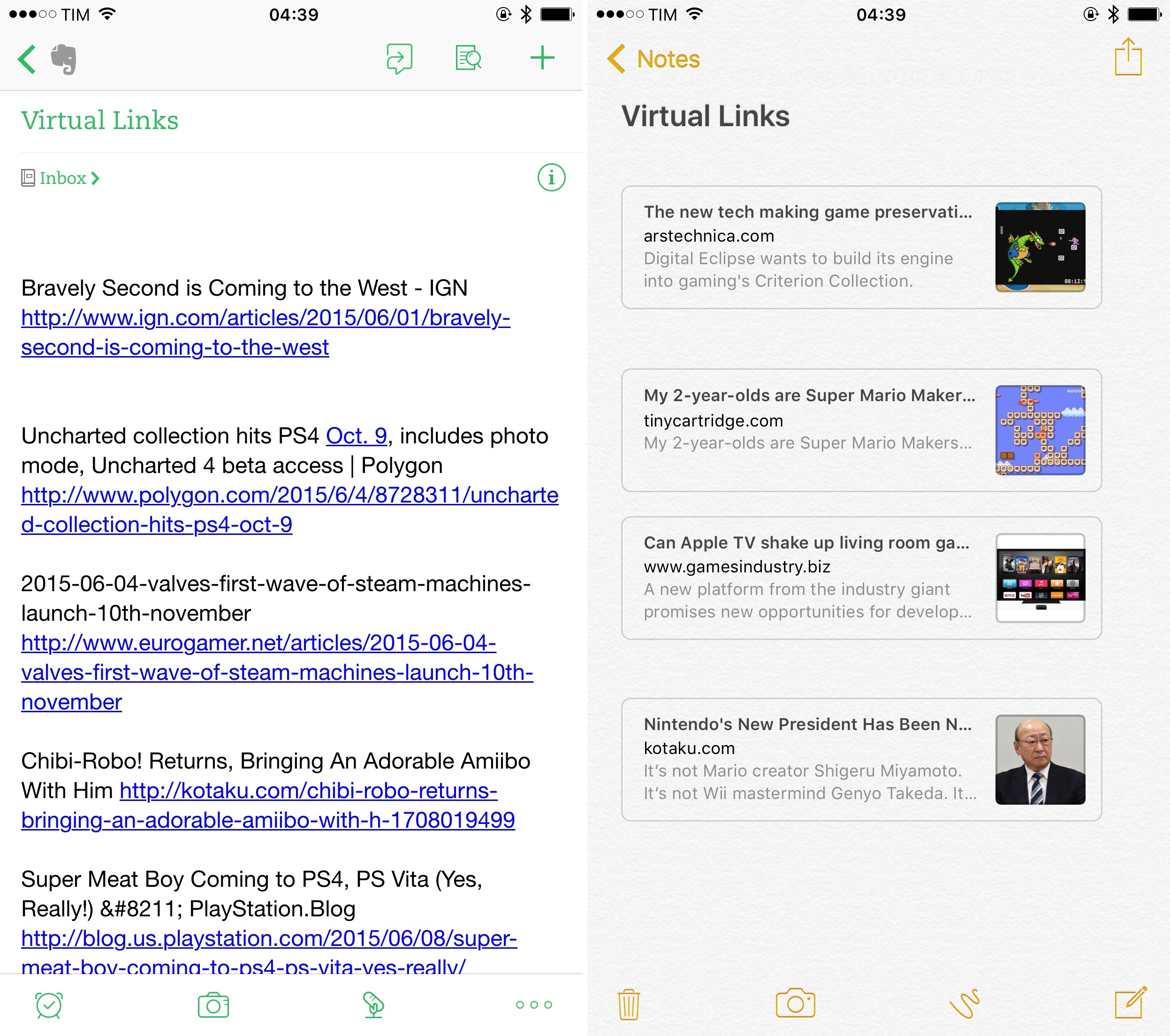Open the note info circle icon

point(551,177)
